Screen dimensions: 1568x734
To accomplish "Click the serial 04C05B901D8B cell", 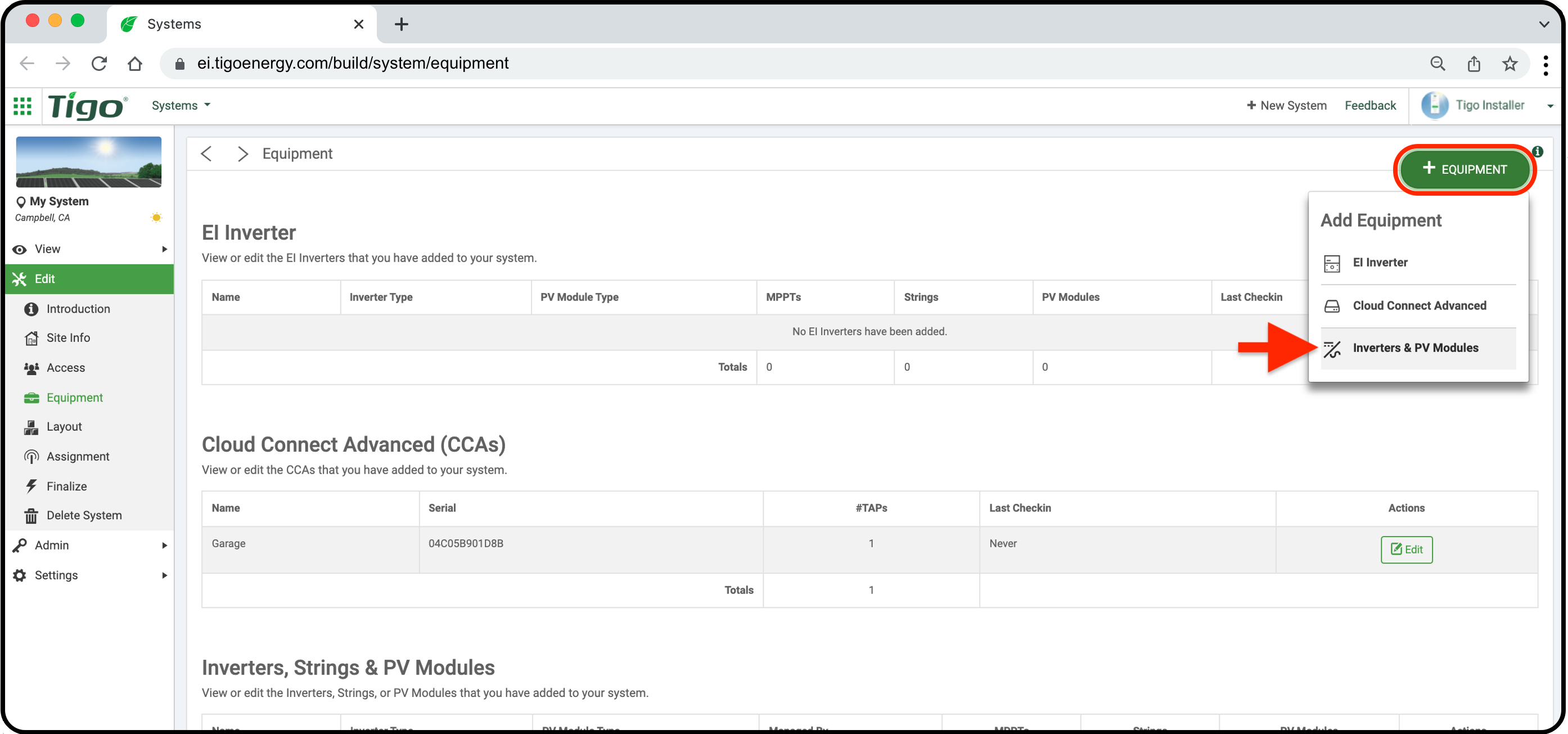I will pos(591,550).
